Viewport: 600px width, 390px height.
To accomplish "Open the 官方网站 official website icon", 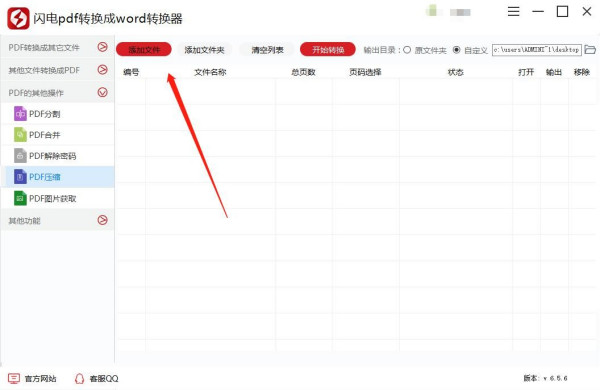I will [14, 379].
